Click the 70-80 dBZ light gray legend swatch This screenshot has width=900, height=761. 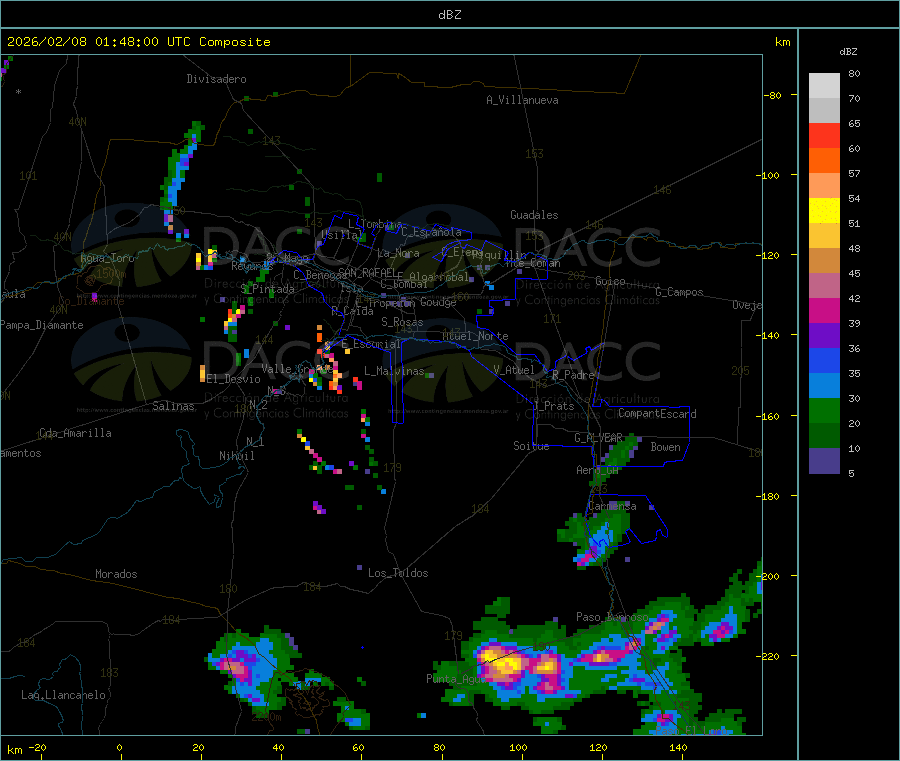tap(824, 86)
